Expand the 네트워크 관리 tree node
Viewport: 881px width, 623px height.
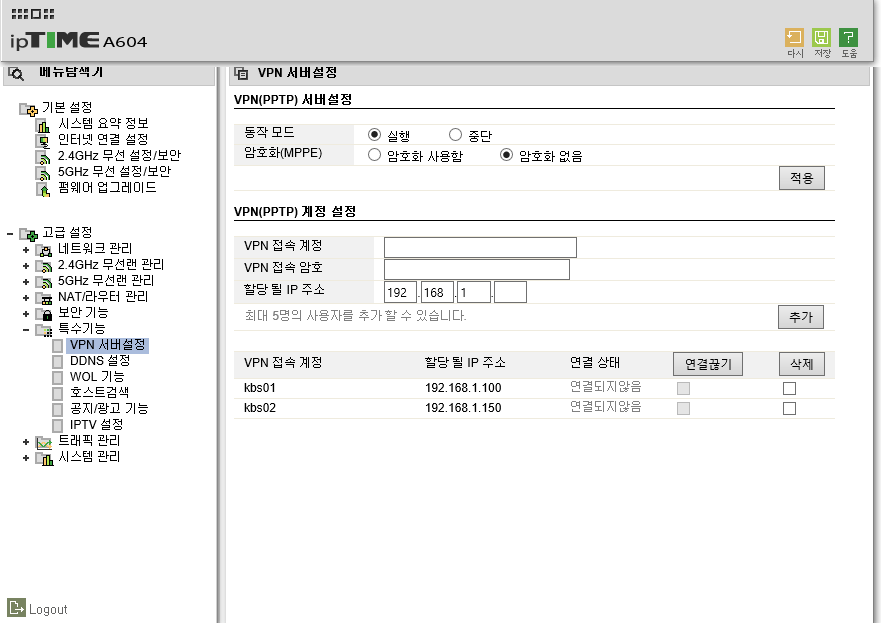[x=26, y=249]
